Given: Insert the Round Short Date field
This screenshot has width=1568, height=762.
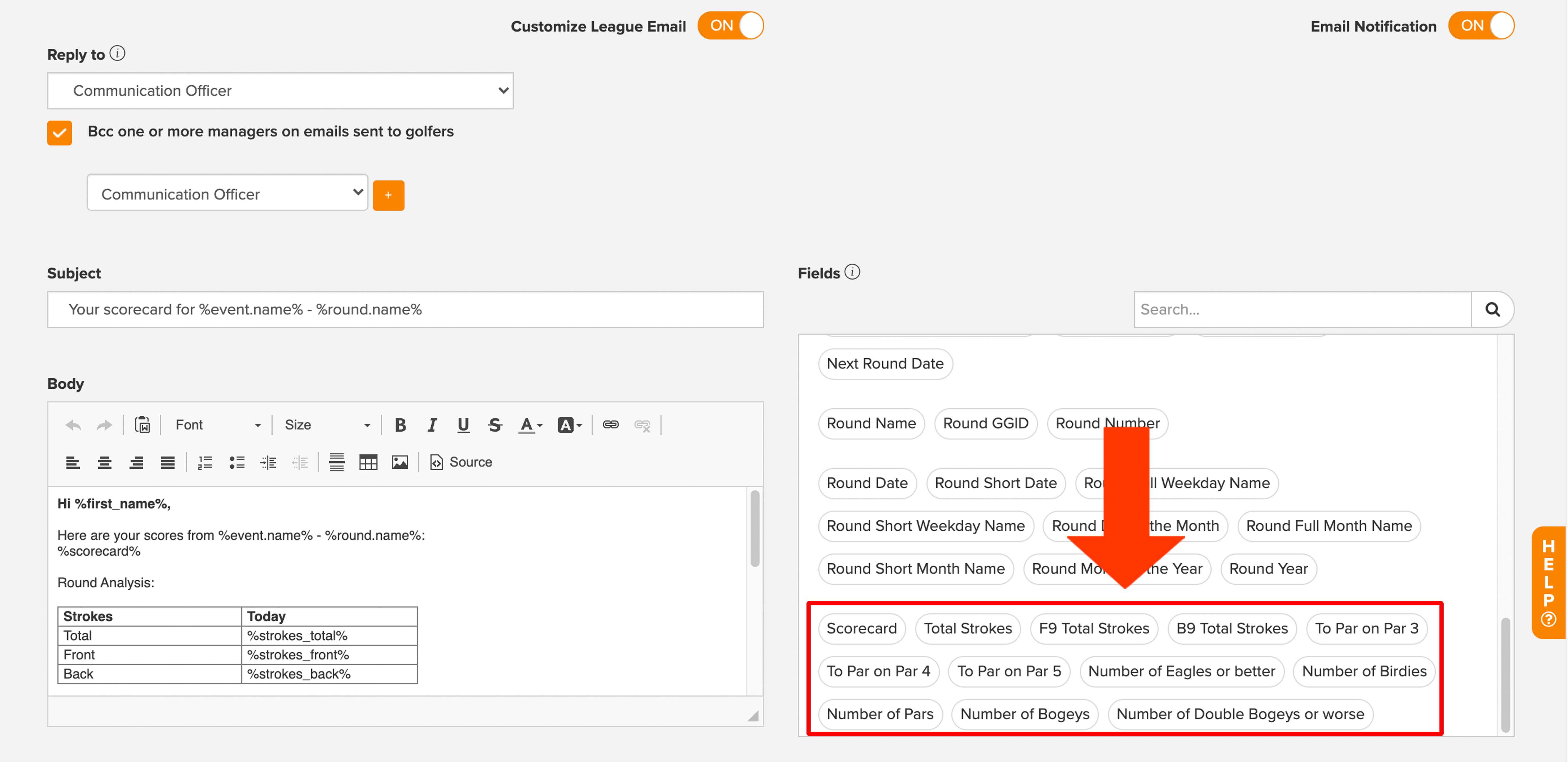Looking at the screenshot, I should pyautogui.click(x=995, y=483).
